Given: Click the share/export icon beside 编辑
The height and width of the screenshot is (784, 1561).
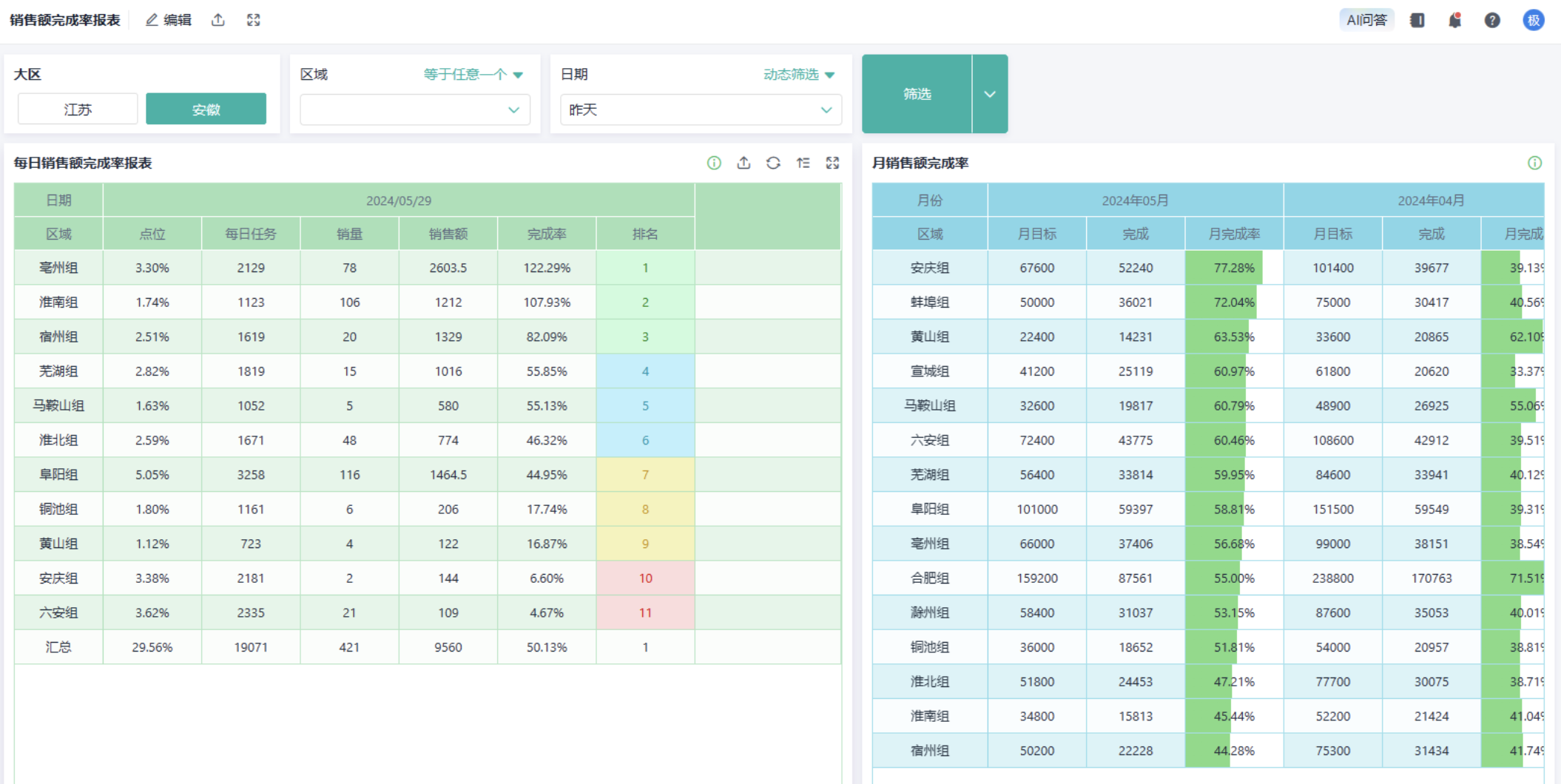Looking at the screenshot, I should point(218,20).
